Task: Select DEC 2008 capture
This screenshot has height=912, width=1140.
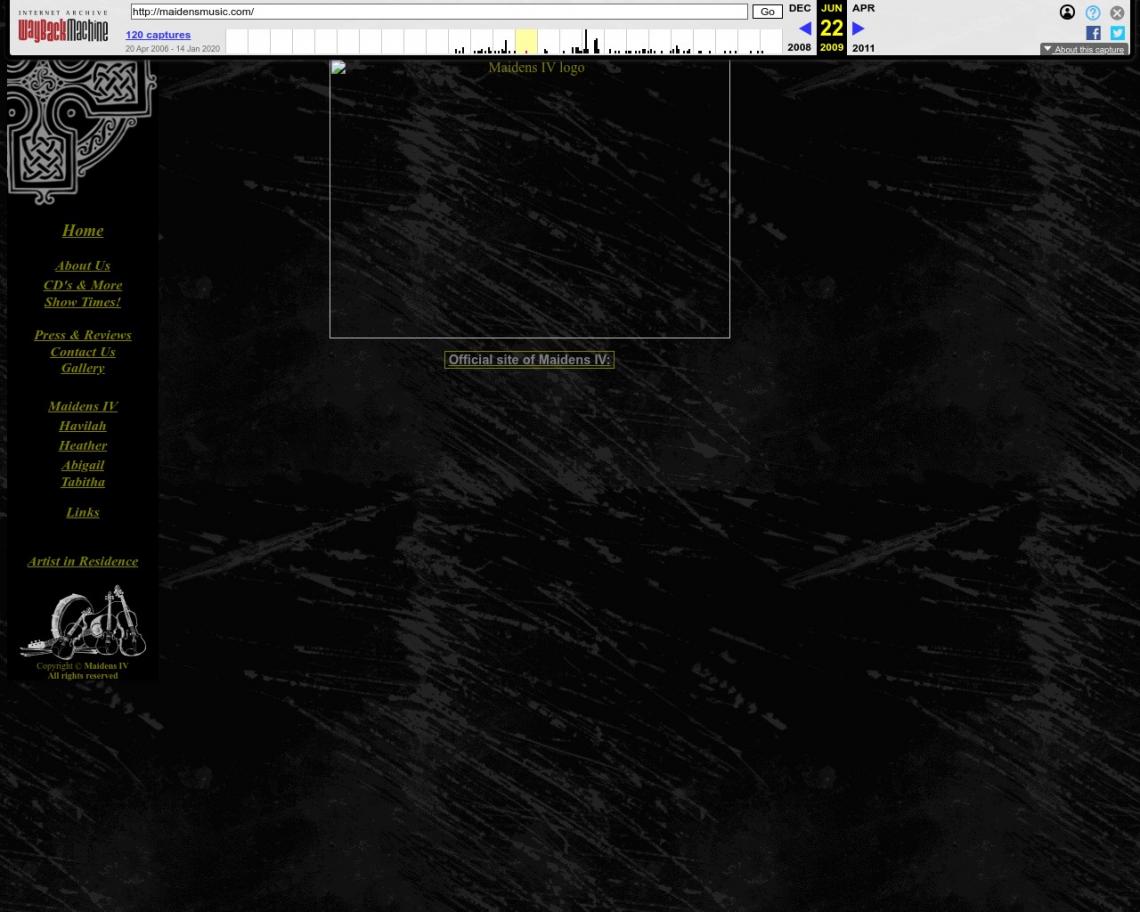Action: (799, 28)
